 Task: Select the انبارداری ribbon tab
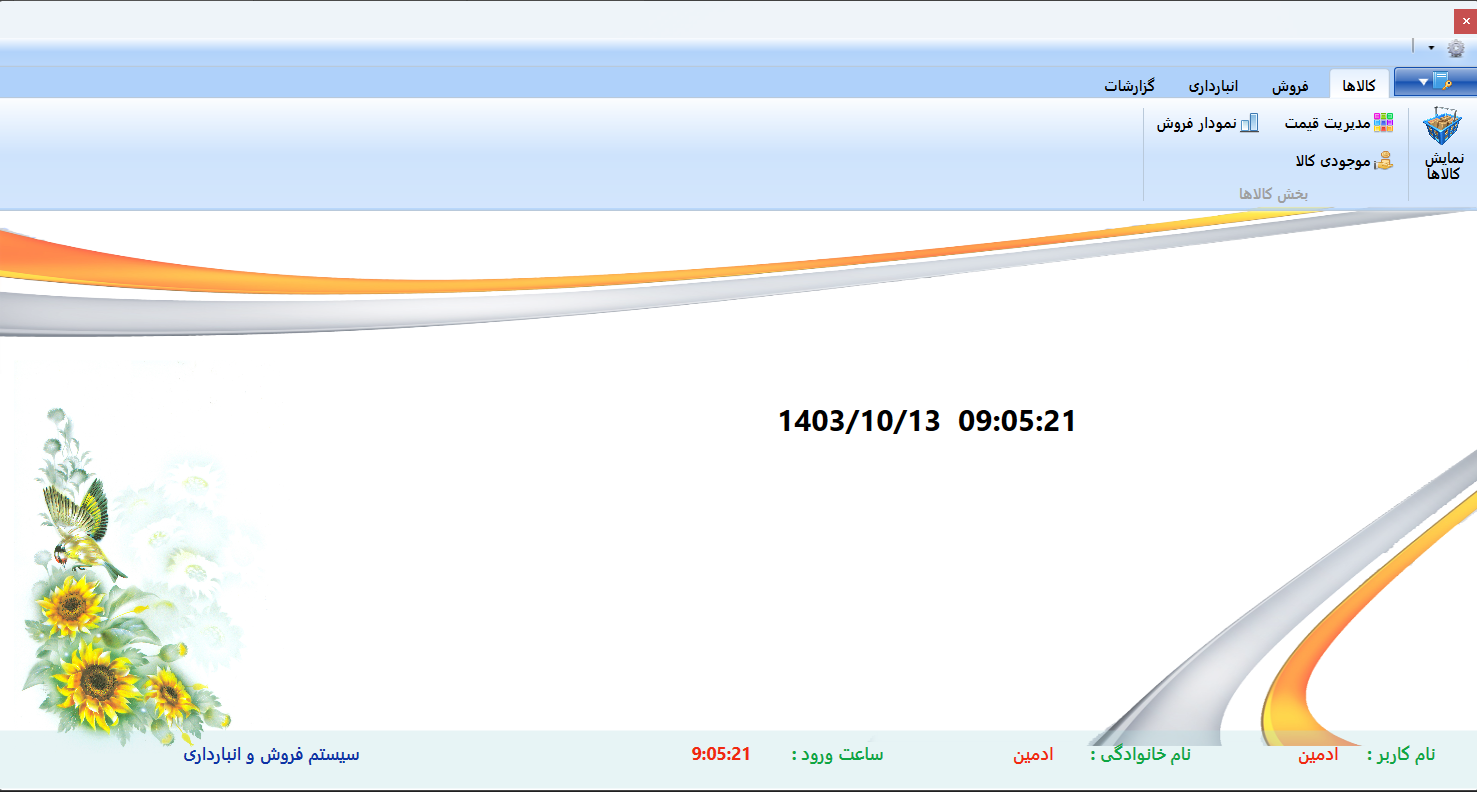[x=1214, y=86]
